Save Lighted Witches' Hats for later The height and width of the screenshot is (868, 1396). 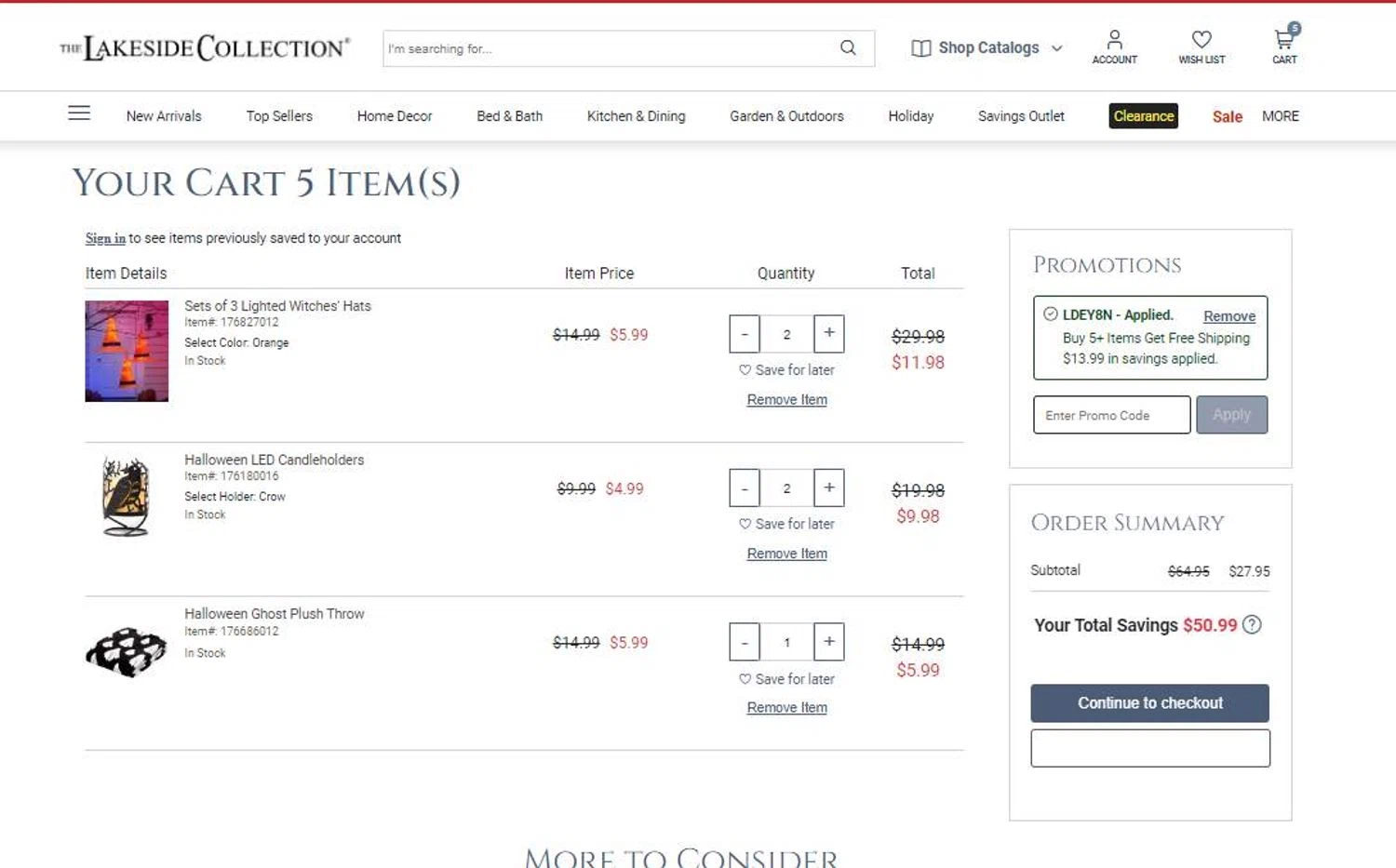tap(786, 370)
